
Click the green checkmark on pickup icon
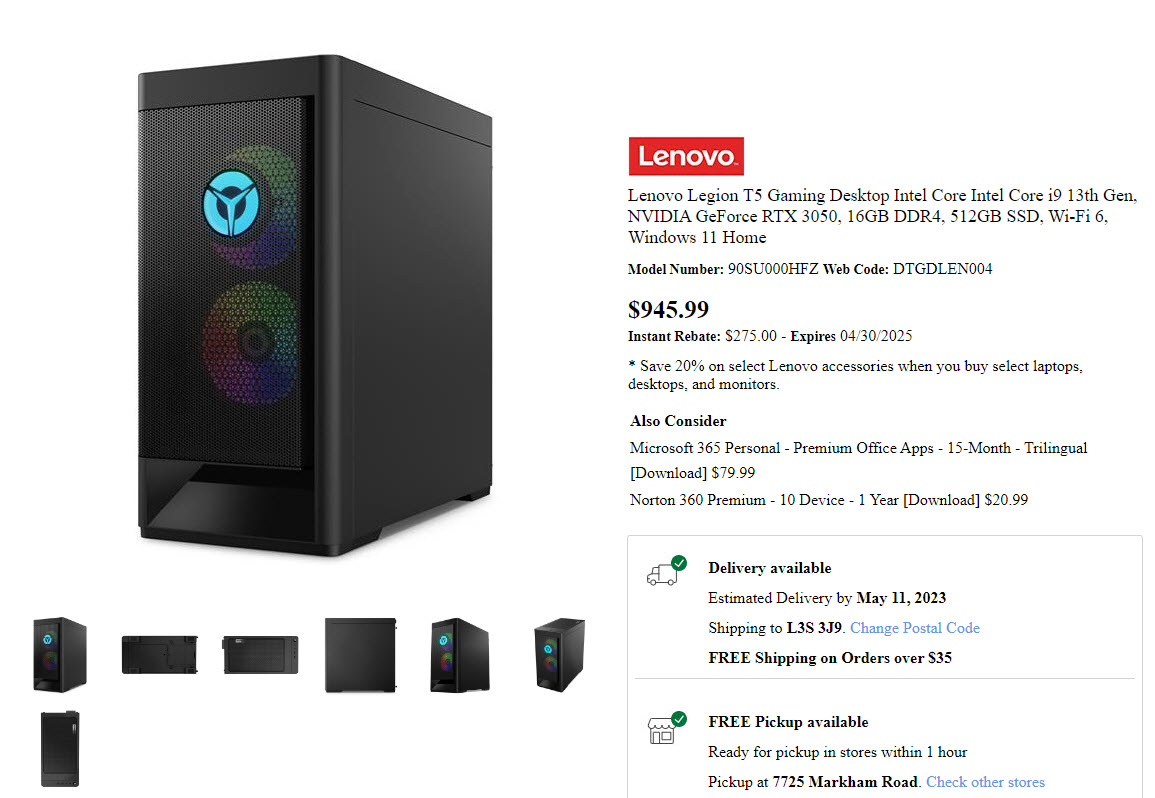coord(679,718)
